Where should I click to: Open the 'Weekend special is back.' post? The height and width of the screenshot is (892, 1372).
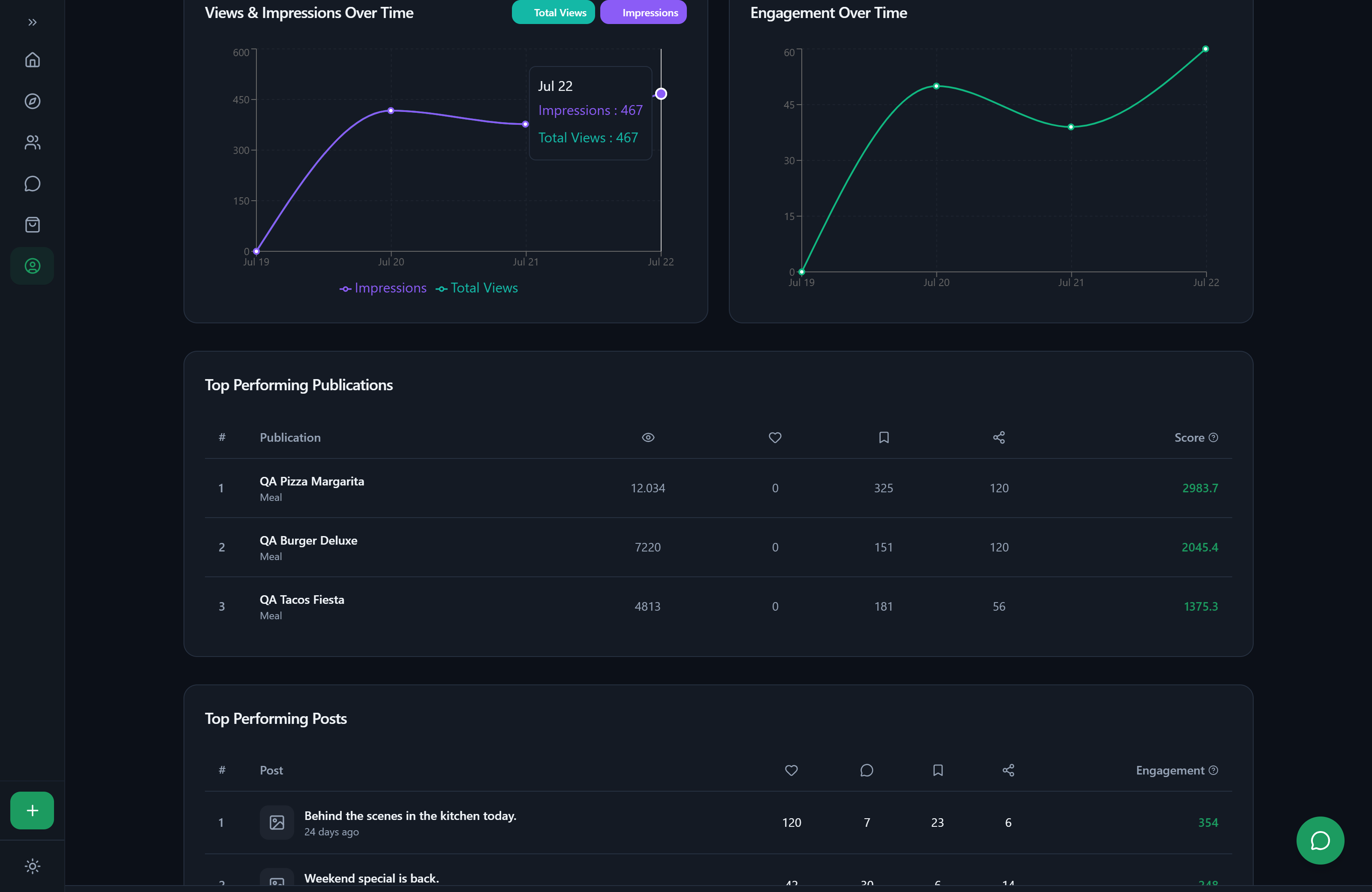point(372,878)
